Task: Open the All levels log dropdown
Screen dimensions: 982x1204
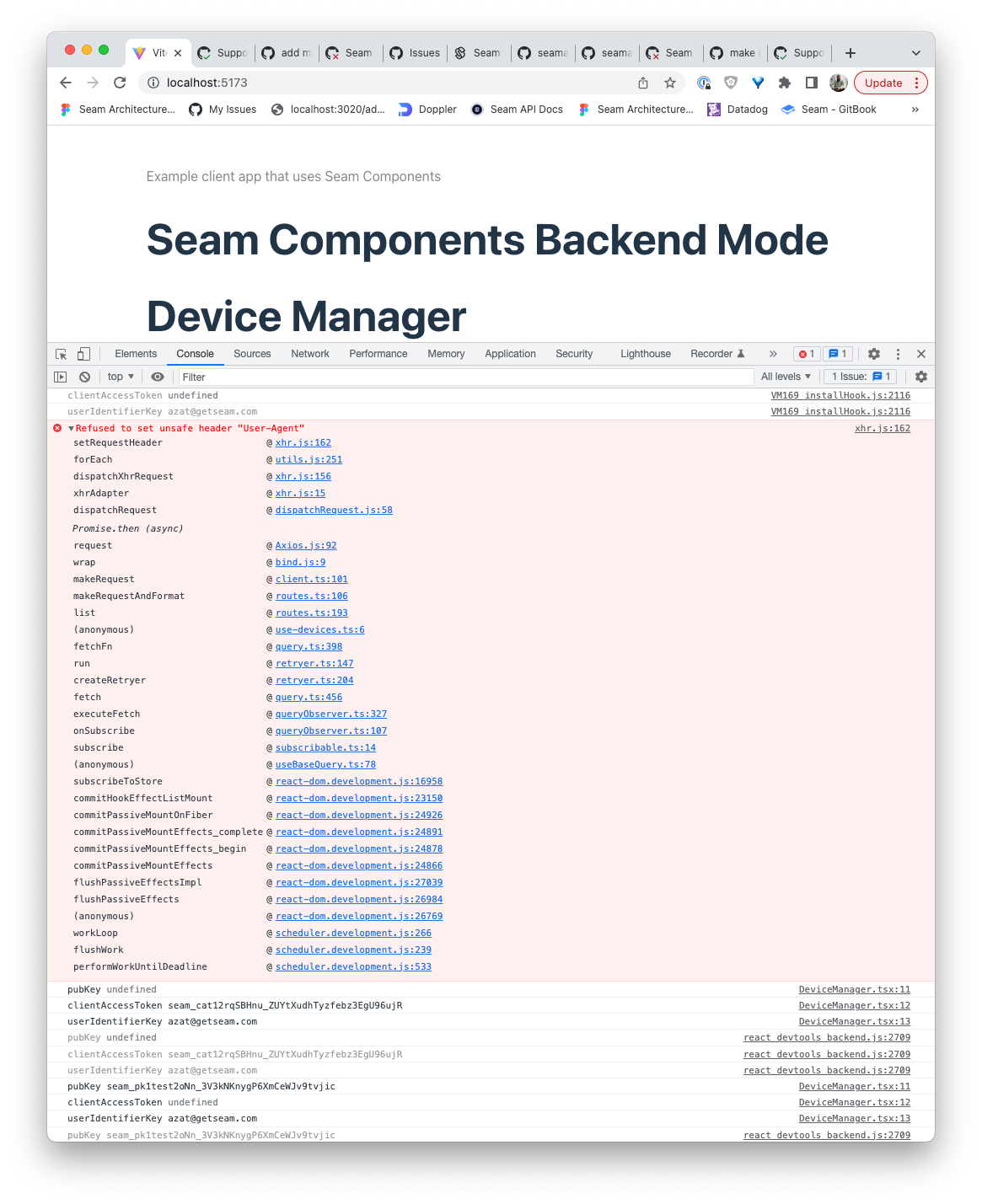Action: pyautogui.click(x=786, y=377)
